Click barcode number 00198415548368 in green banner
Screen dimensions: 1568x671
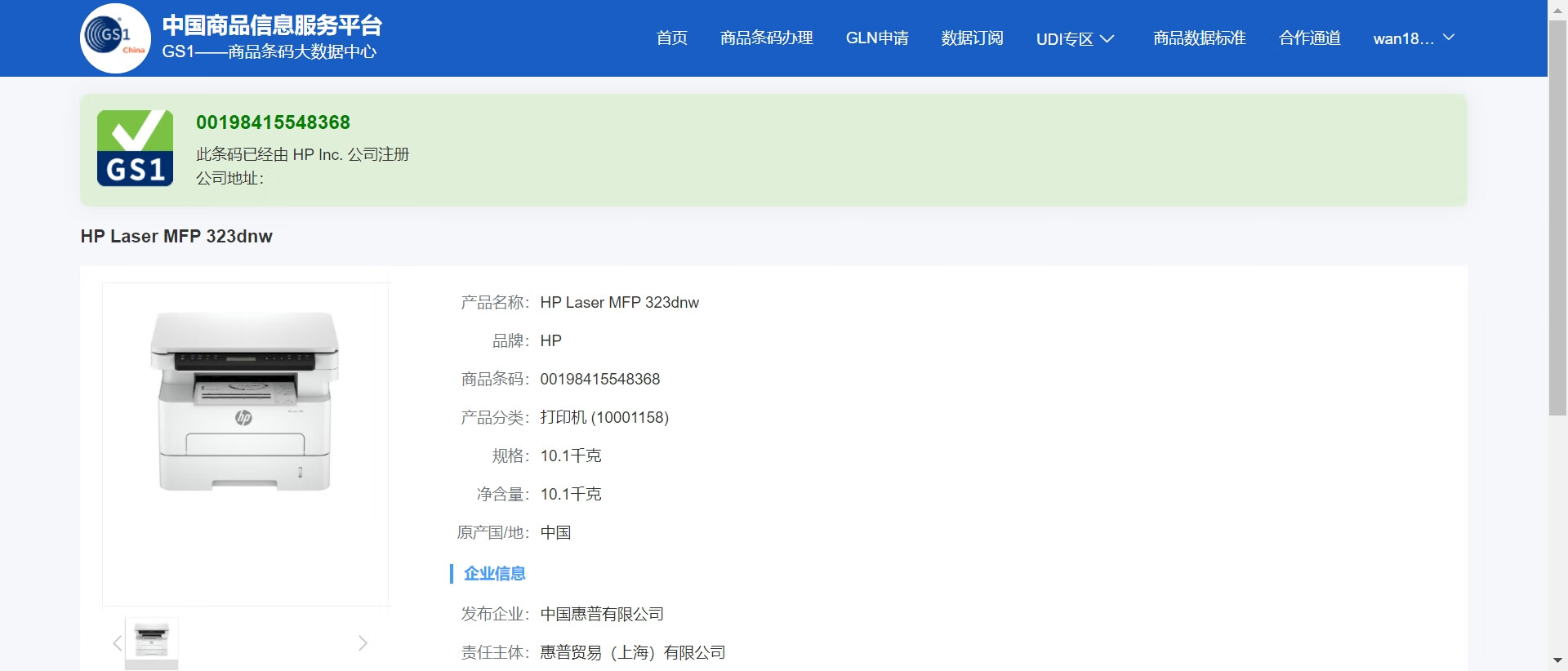pos(273,122)
